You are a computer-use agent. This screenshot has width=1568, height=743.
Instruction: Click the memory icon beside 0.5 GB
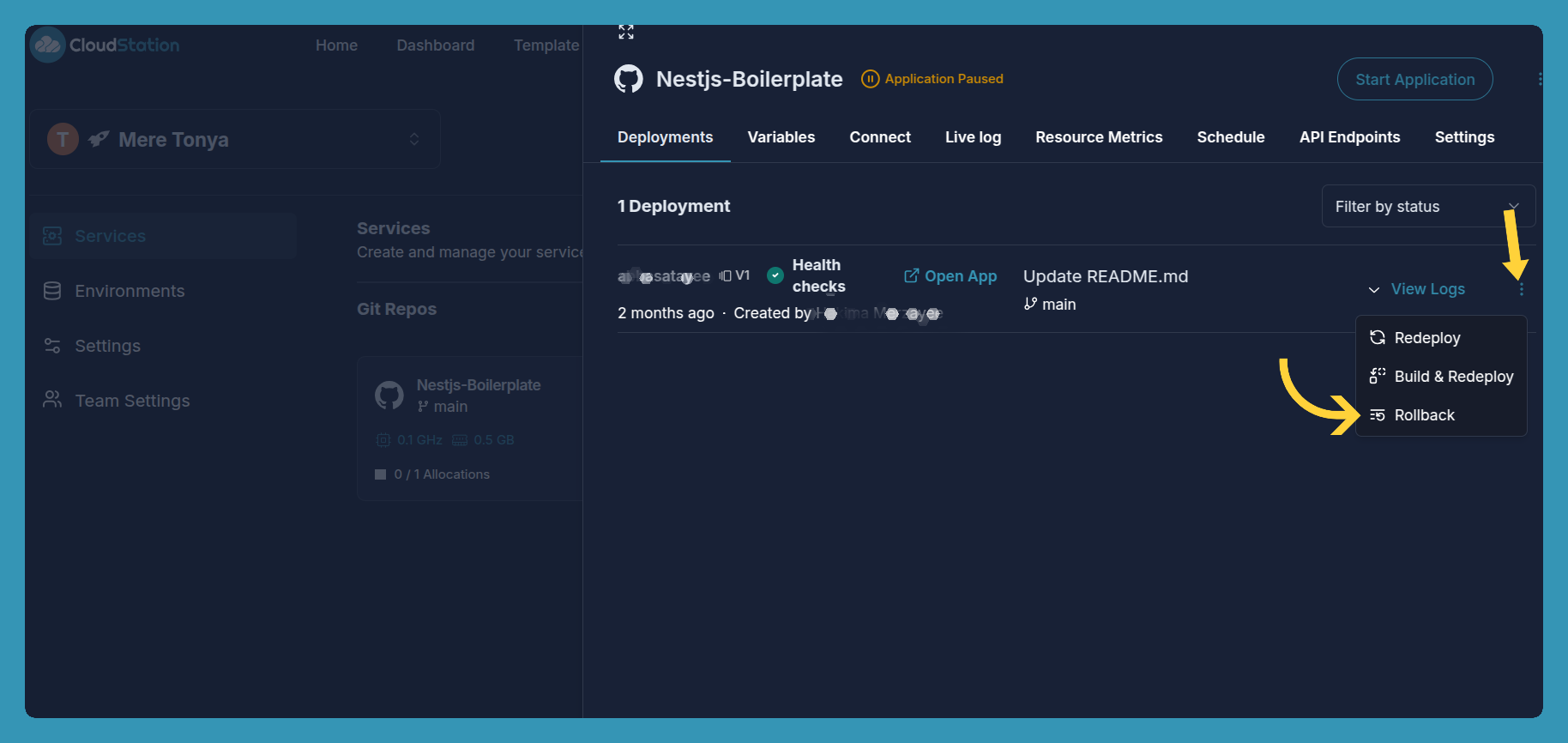click(460, 440)
